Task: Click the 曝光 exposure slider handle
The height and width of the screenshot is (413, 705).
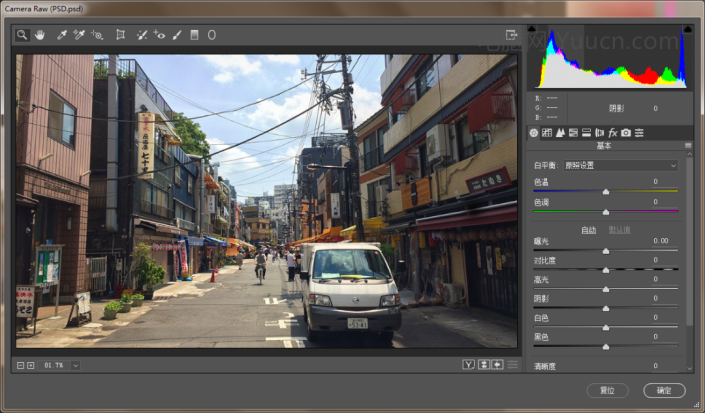Action: coord(605,251)
